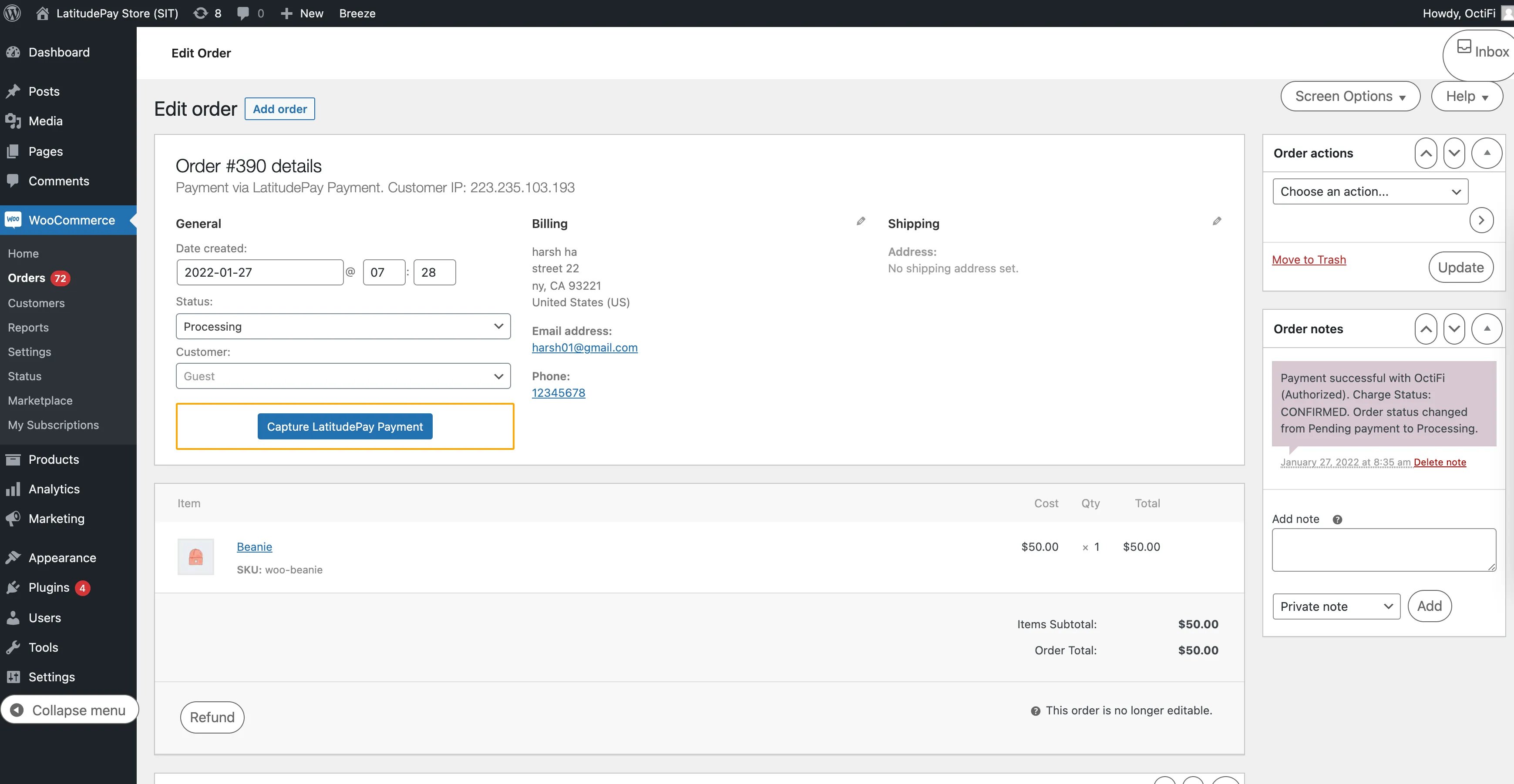Expand the Help tab

coord(1467,96)
